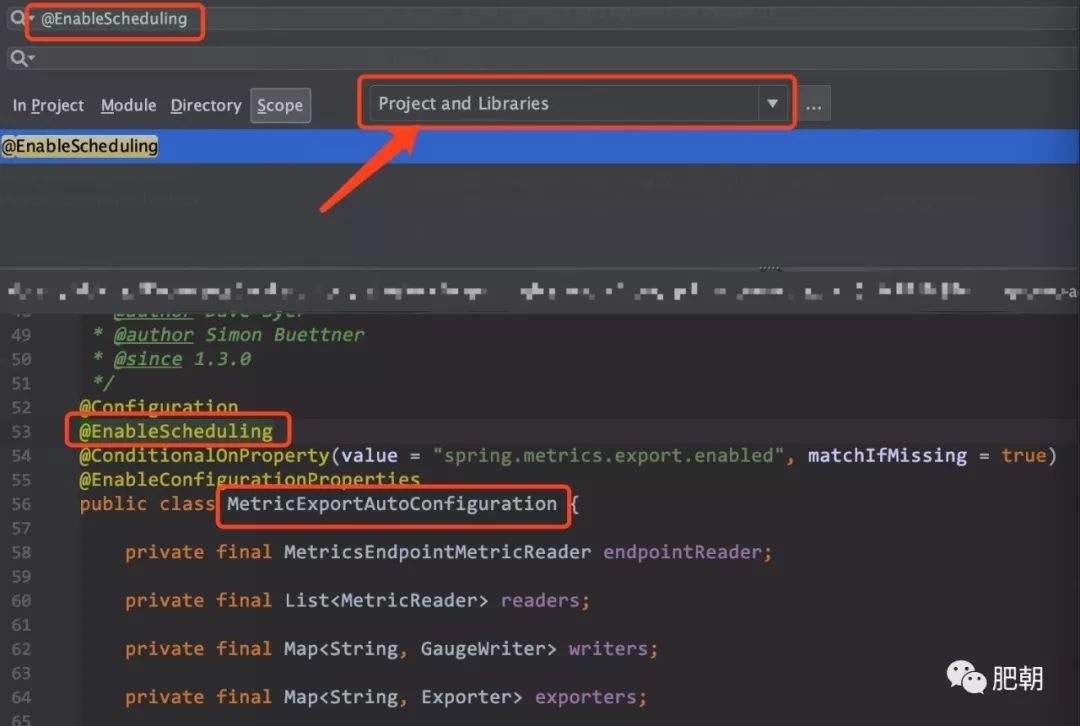Click the @author tag on line 49
The image size is (1080, 726).
click(x=154, y=335)
